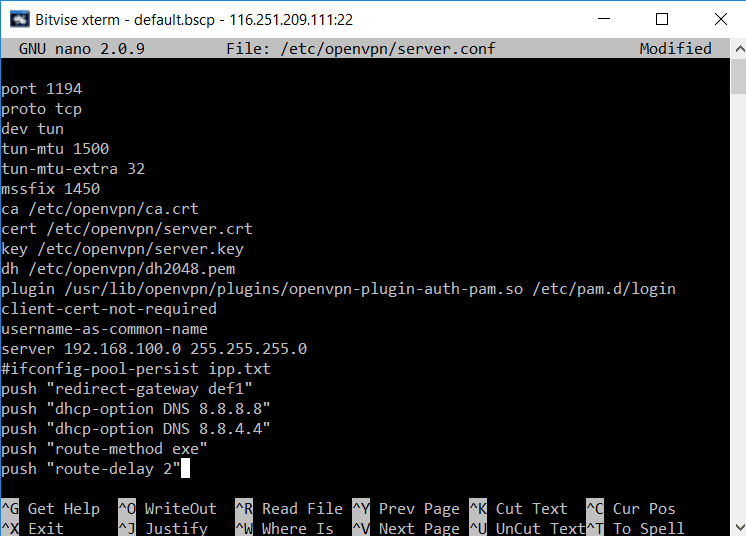
Task: Click the server 192.168.100.0 line
Action: click(154, 349)
